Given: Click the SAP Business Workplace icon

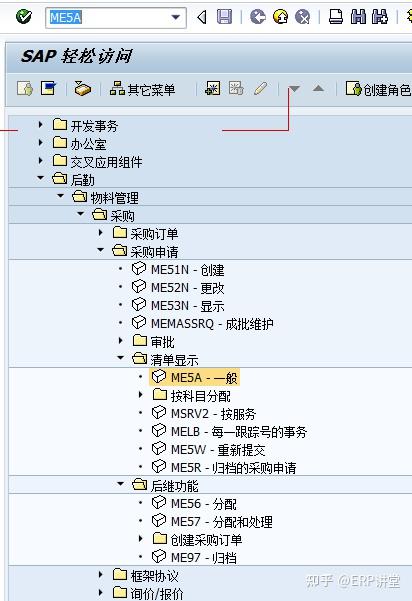Looking at the screenshot, I should (x=82, y=89).
